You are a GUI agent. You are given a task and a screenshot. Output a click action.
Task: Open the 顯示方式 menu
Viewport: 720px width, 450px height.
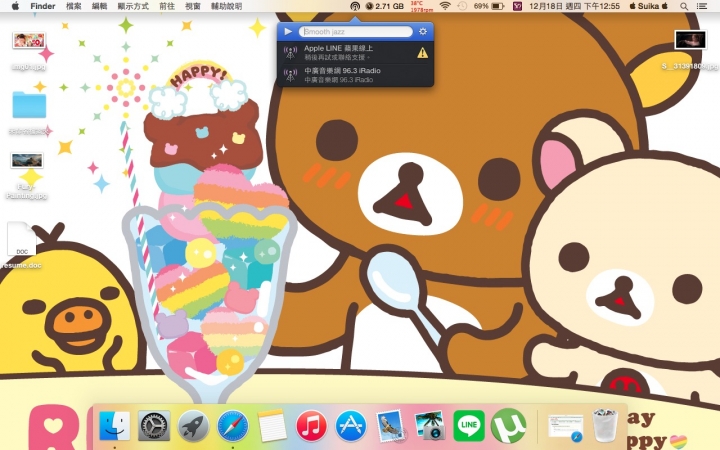pyautogui.click(x=133, y=6)
